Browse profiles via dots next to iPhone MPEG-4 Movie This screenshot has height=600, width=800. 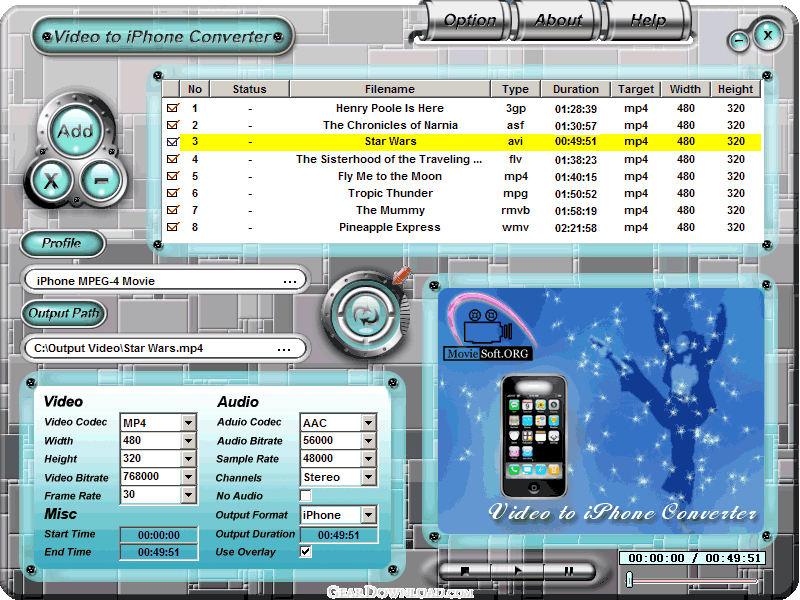pyautogui.click(x=290, y=281)
